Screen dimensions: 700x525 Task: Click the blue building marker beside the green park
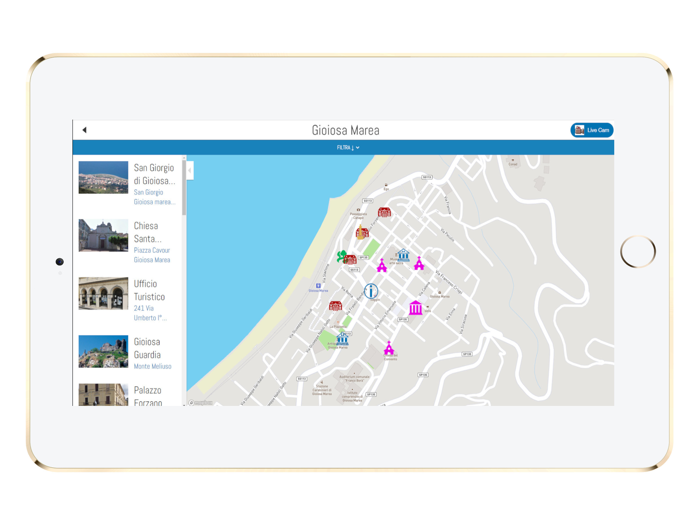click(343, 339)
